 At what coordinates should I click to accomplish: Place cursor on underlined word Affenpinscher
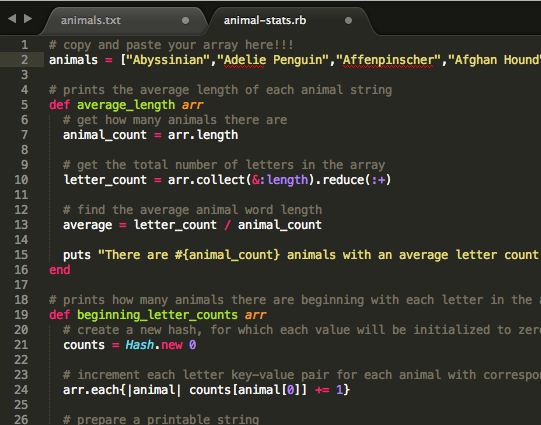(x=388, y=60)
